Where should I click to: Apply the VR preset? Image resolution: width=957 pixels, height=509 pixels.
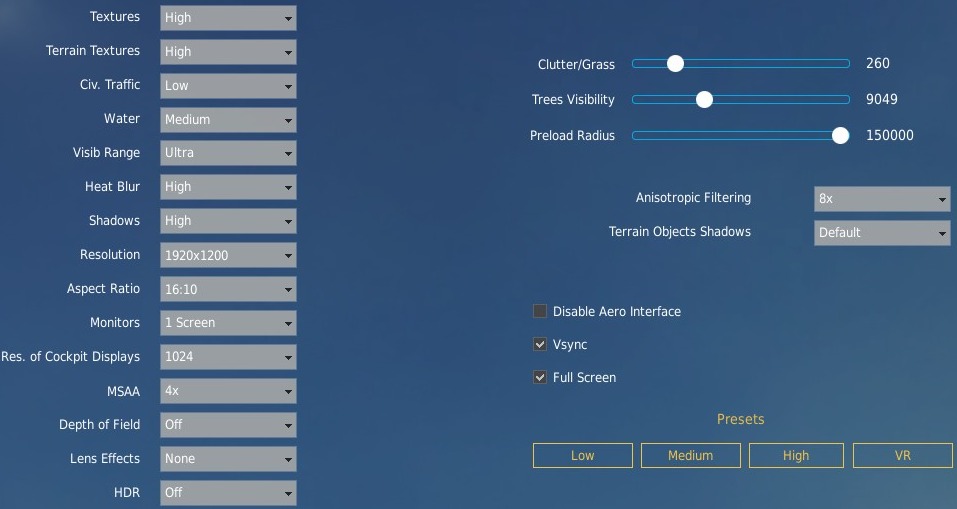(902, 456)
